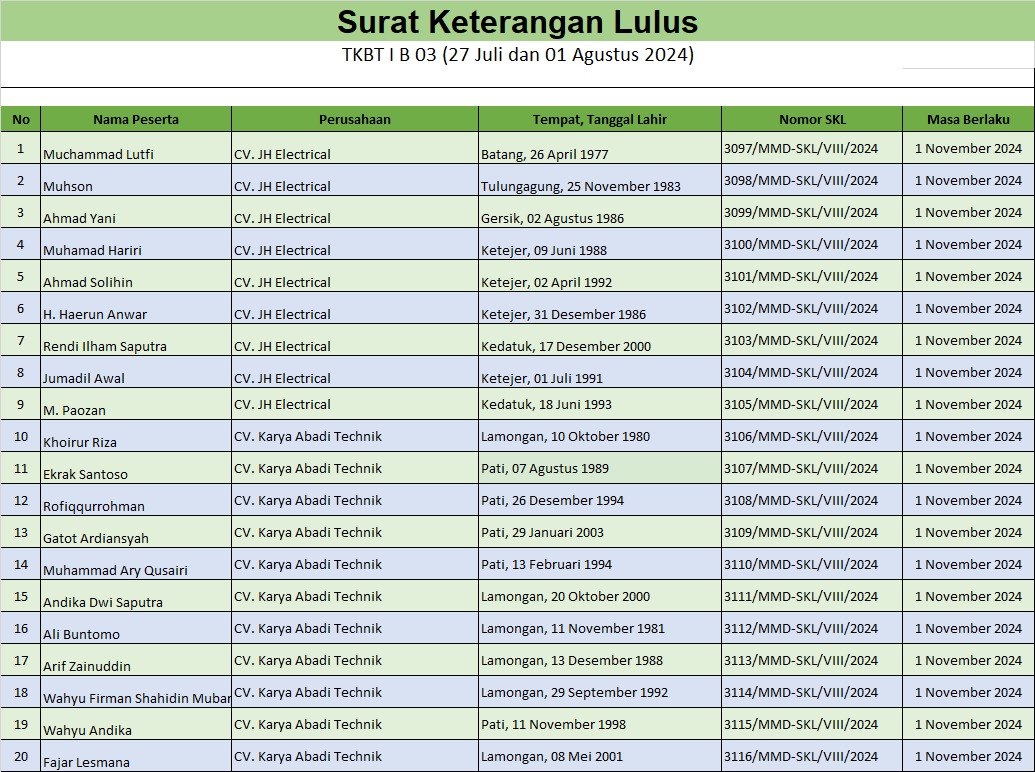Viewport: 1035px width, 772px height.
Task: Click the 'Perusahaan' column header
Action: coord(354,119)
